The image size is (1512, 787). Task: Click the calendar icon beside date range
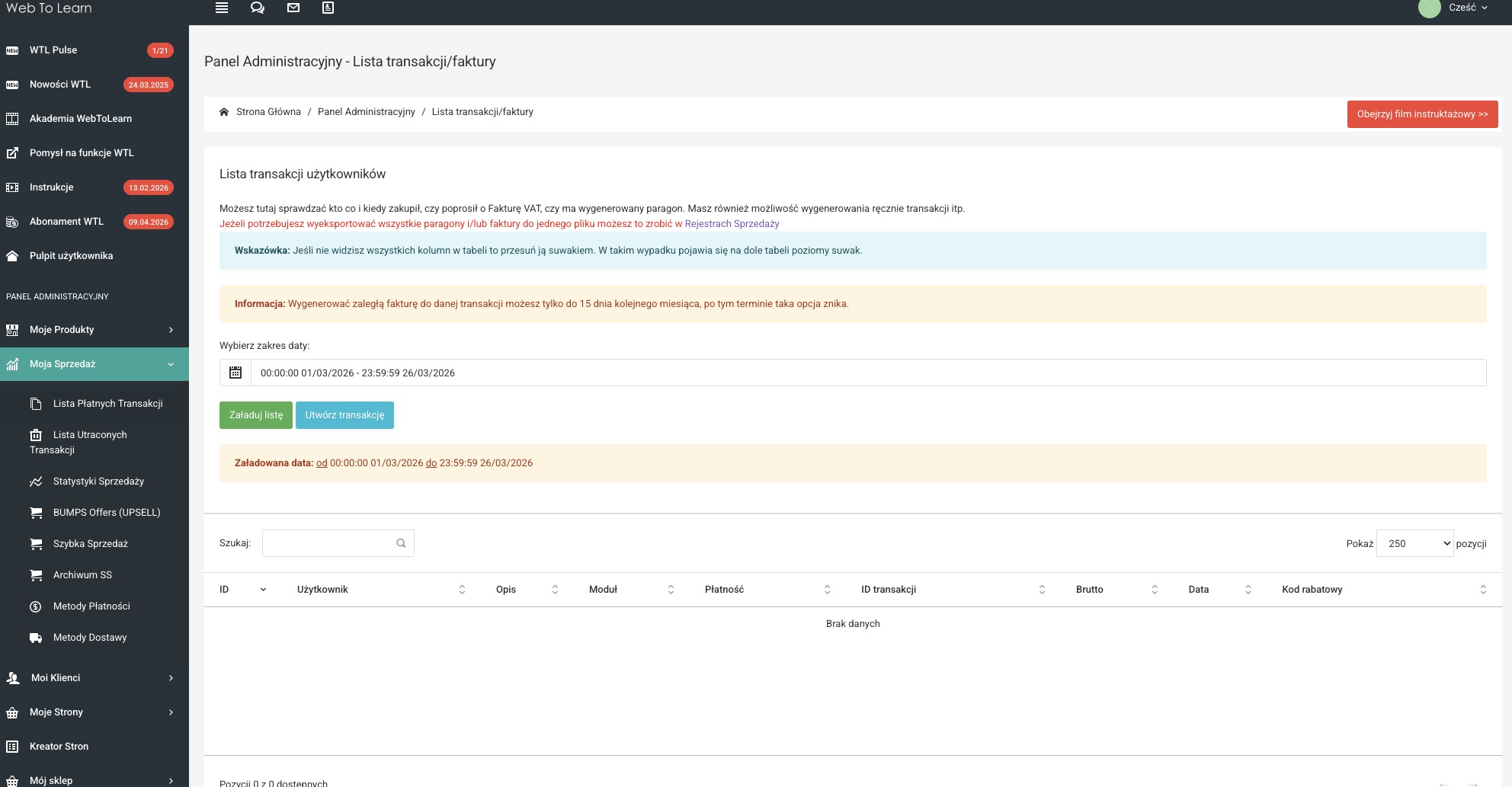[235, 373]
